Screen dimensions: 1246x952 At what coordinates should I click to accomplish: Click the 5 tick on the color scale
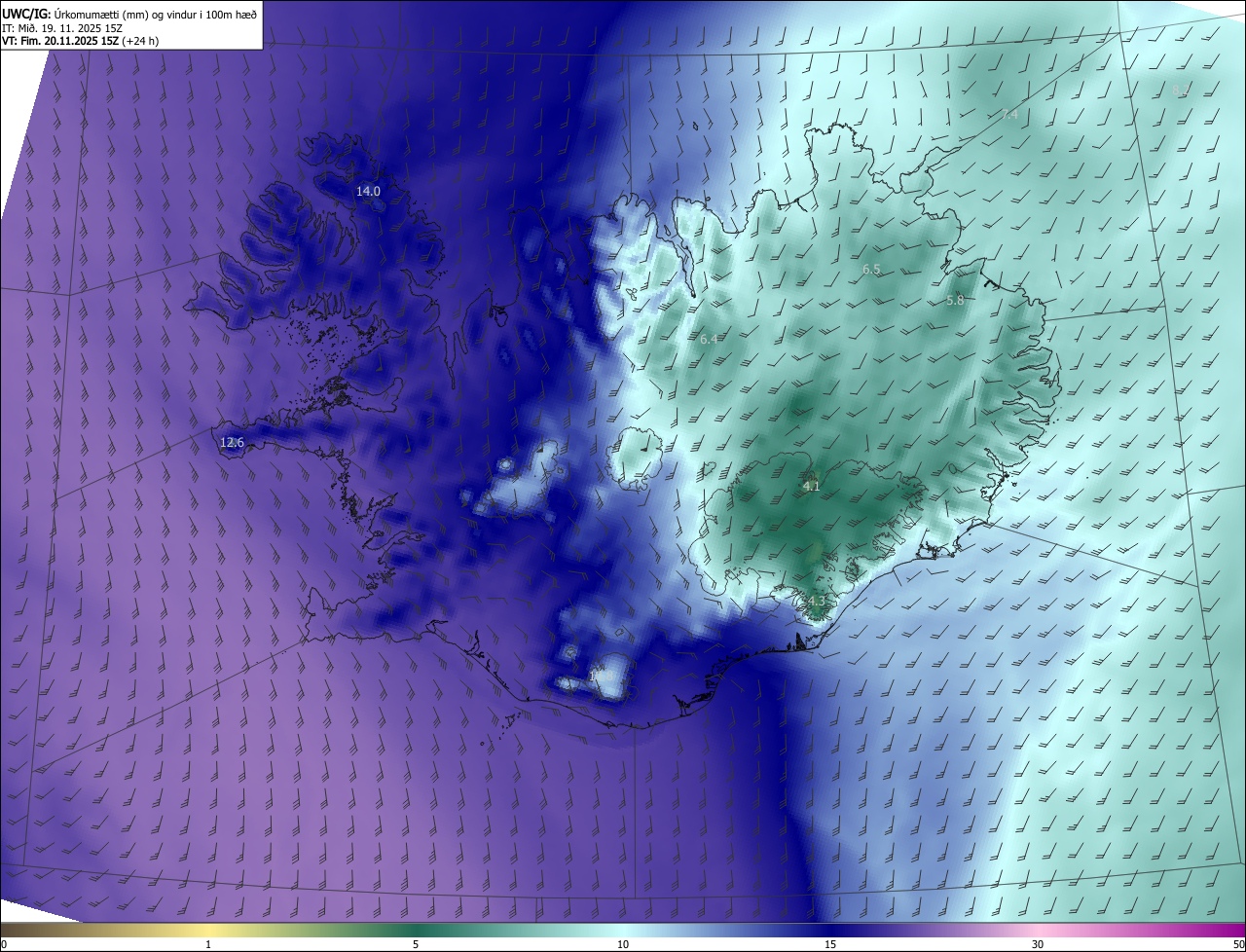[x=416, y=944]
